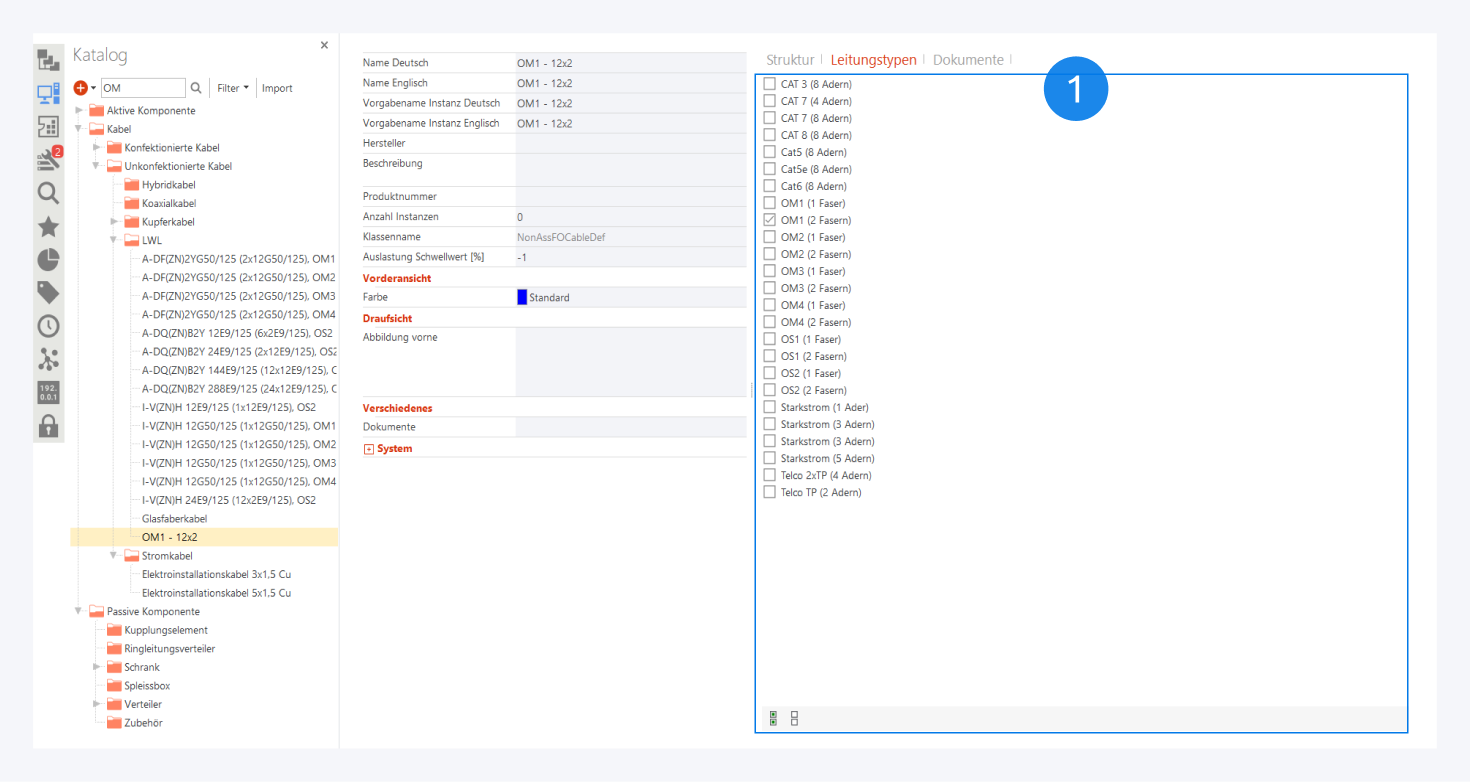The image size is (1471, 782).
Task: Click the blue Farbe color swatch
Action: pos(522,297)
